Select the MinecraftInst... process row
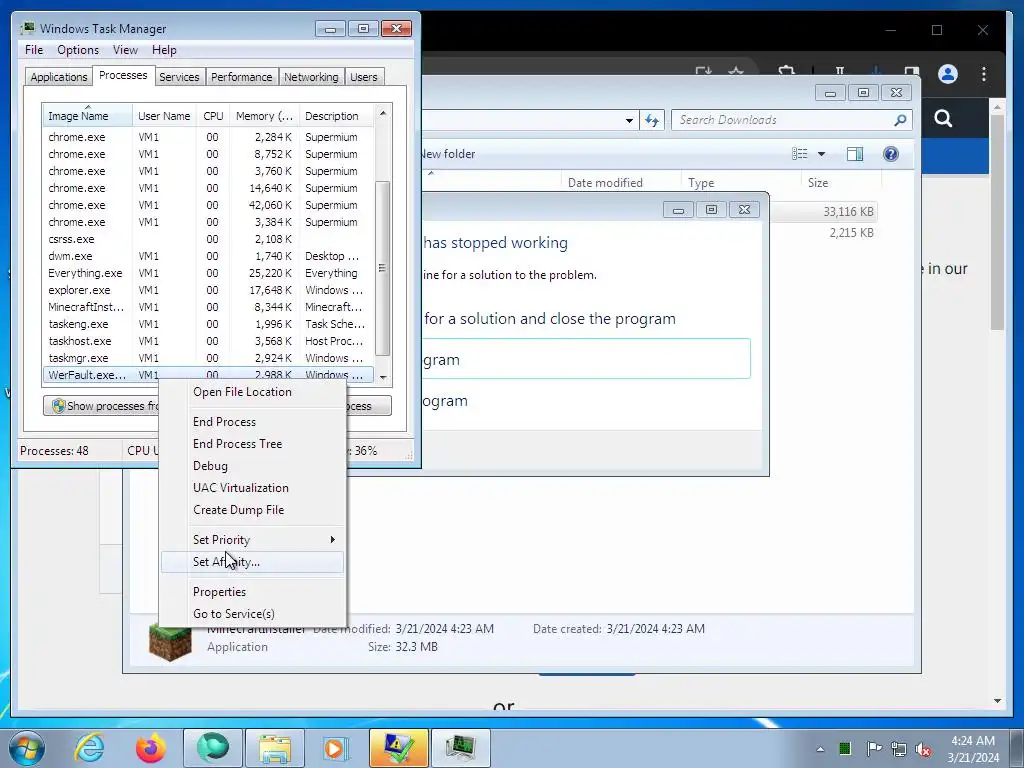Image resolution: width=1024 pixels, height=768 pixels. point(208,307)
